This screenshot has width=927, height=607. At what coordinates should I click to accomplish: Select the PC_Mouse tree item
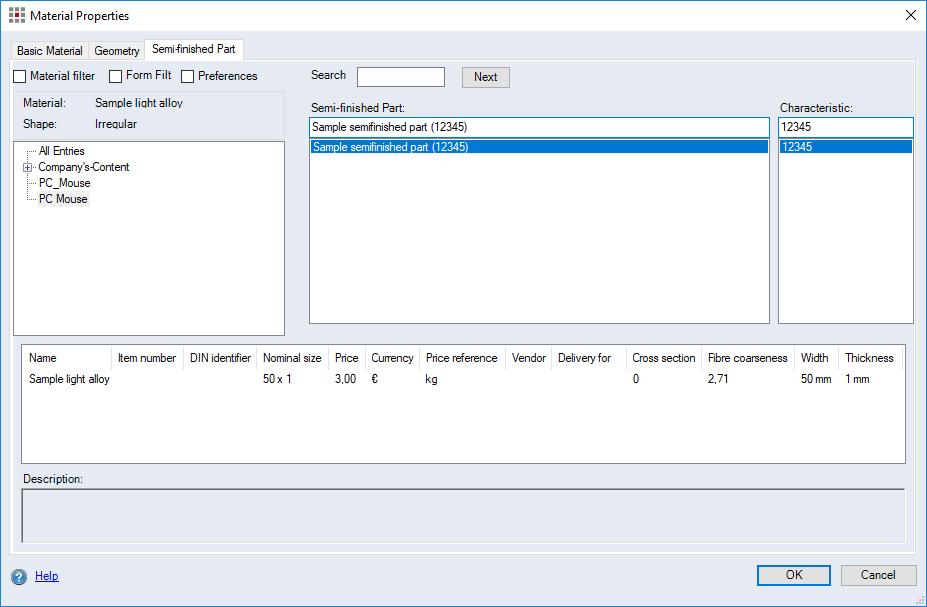click(x=65, y=183)
